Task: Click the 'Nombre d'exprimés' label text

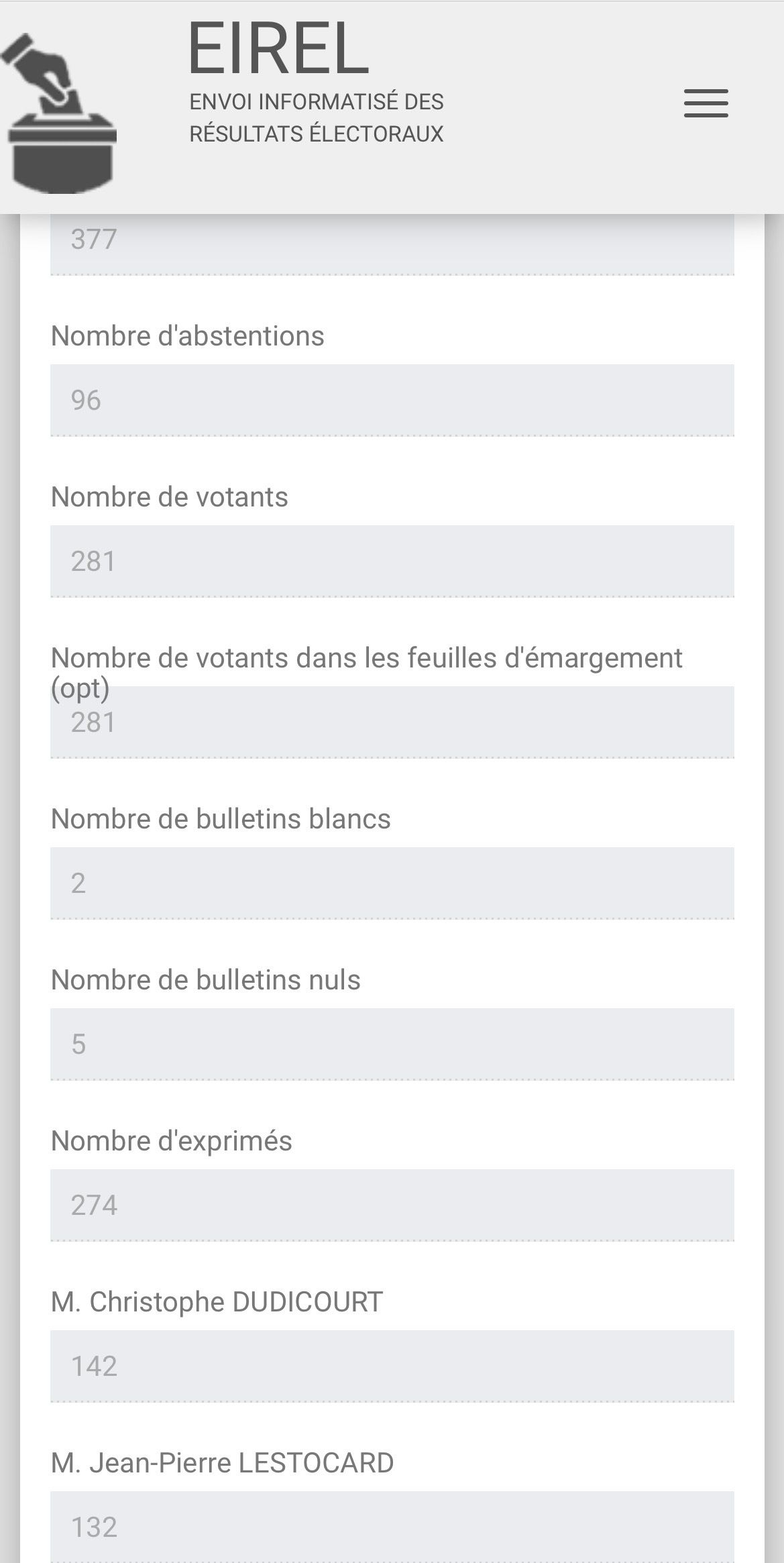Action: [x=172, y=1141]
